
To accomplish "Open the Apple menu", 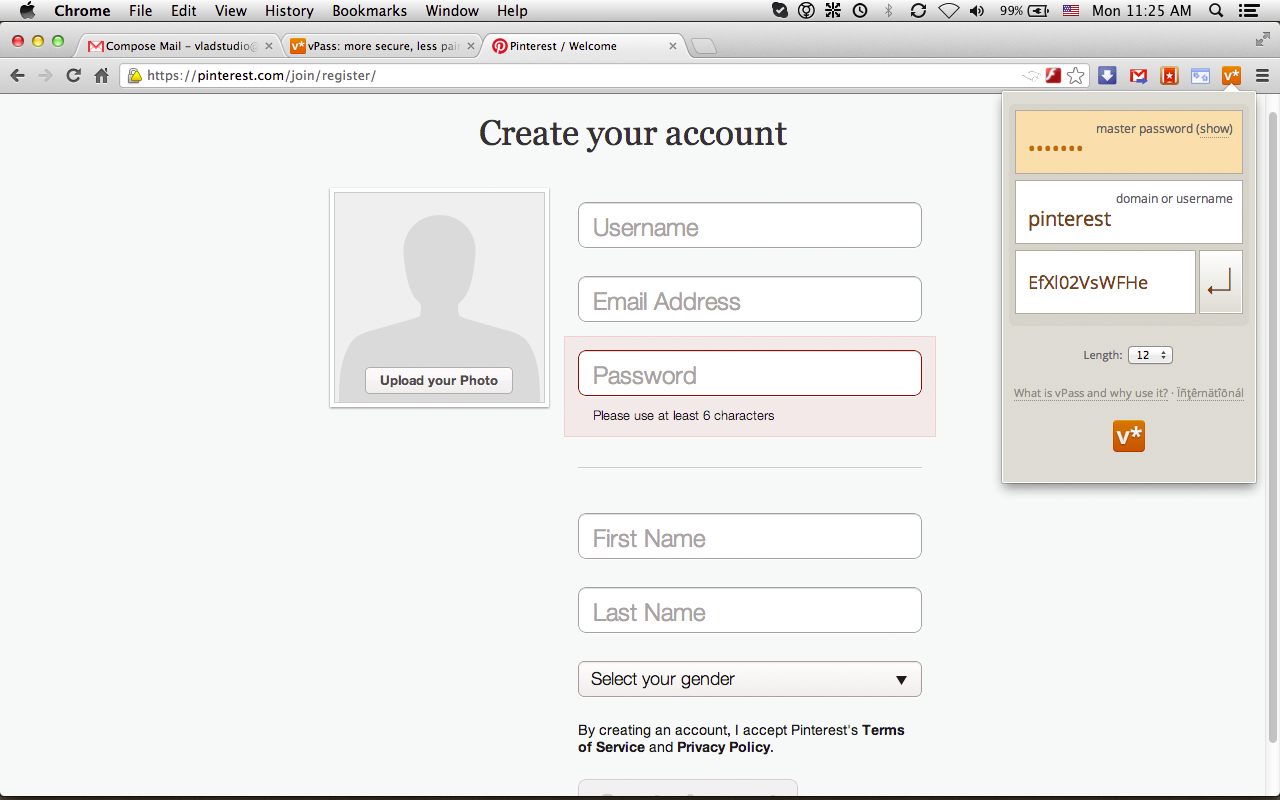I will click(27, 11).
